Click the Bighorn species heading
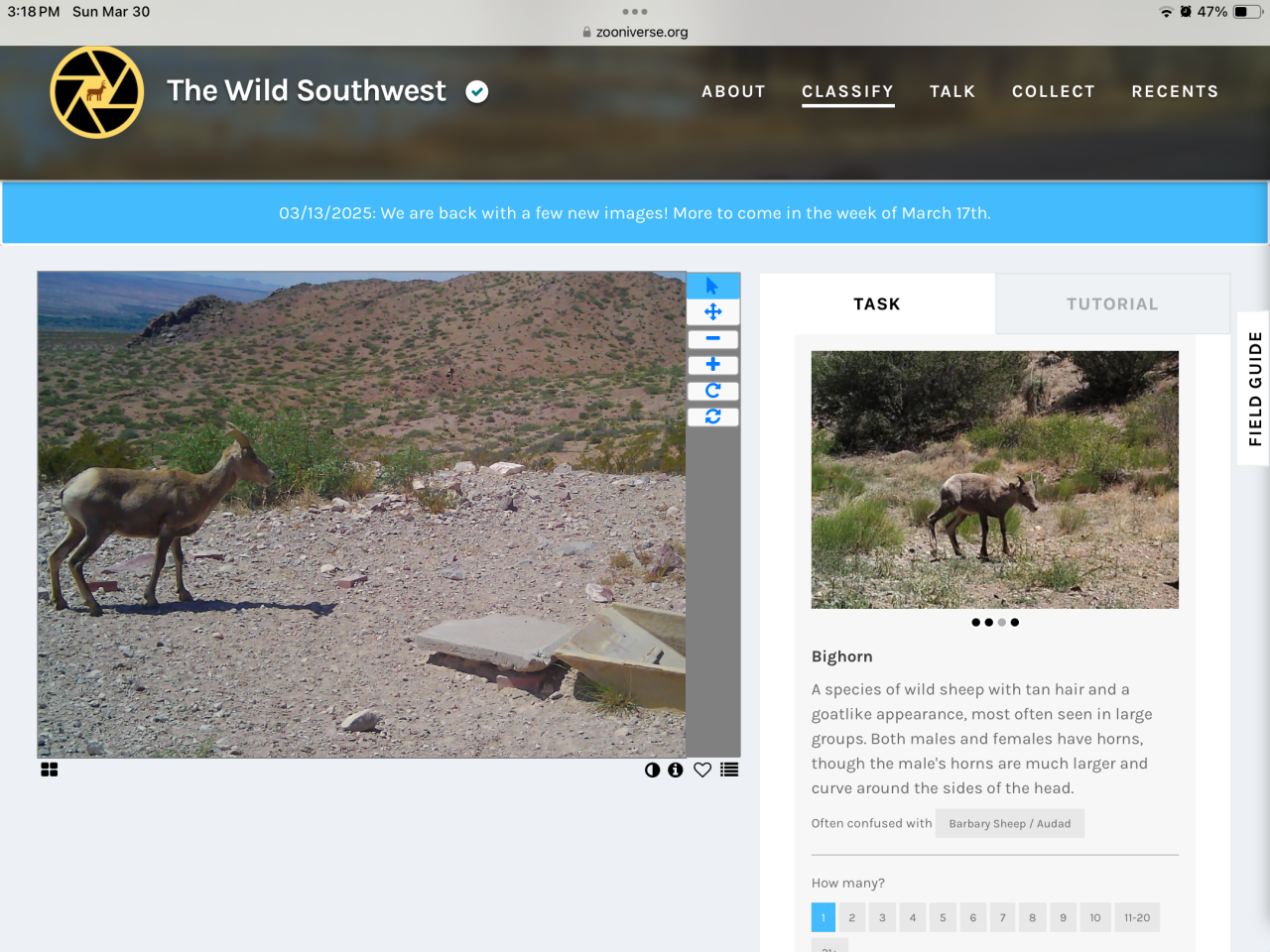 (x=842, y=656)
